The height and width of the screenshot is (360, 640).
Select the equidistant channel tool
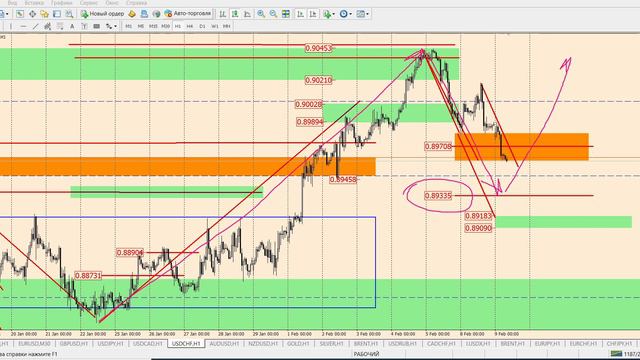[x=47, y=27]
